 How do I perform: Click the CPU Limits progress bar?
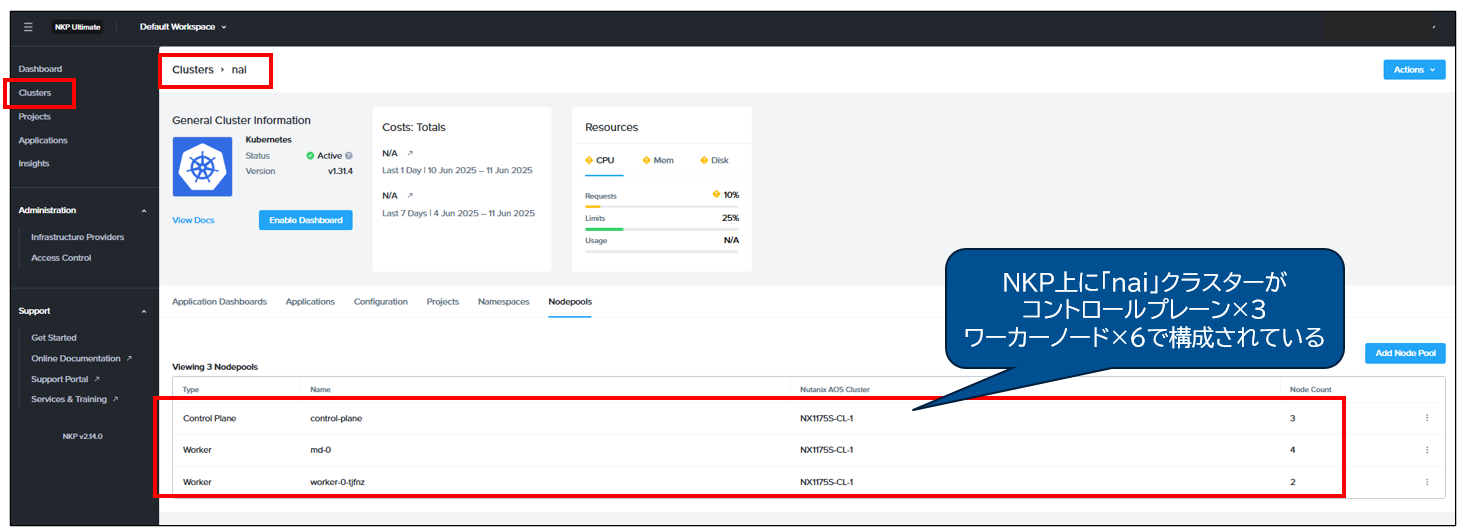pyautogui.click(x=661, y=229)
